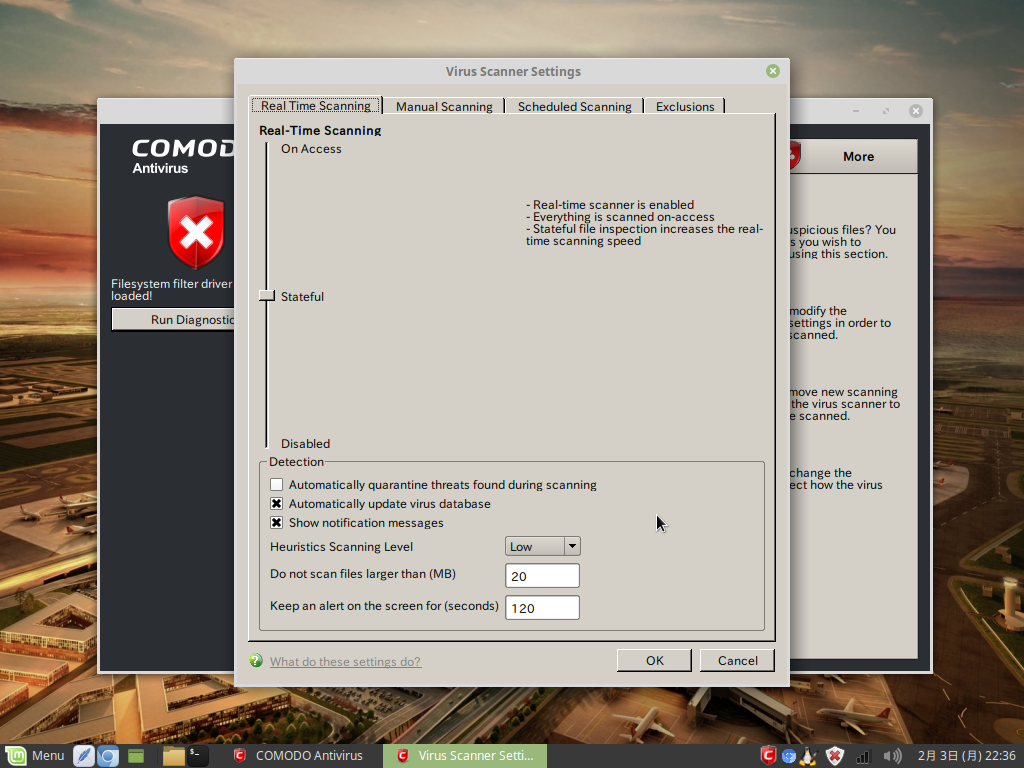Image resolution: width=1024 pixels, height=768 pixels.
Task: Open the network signal tray icon
Action: pyautogui.click(x=863, y=756)
